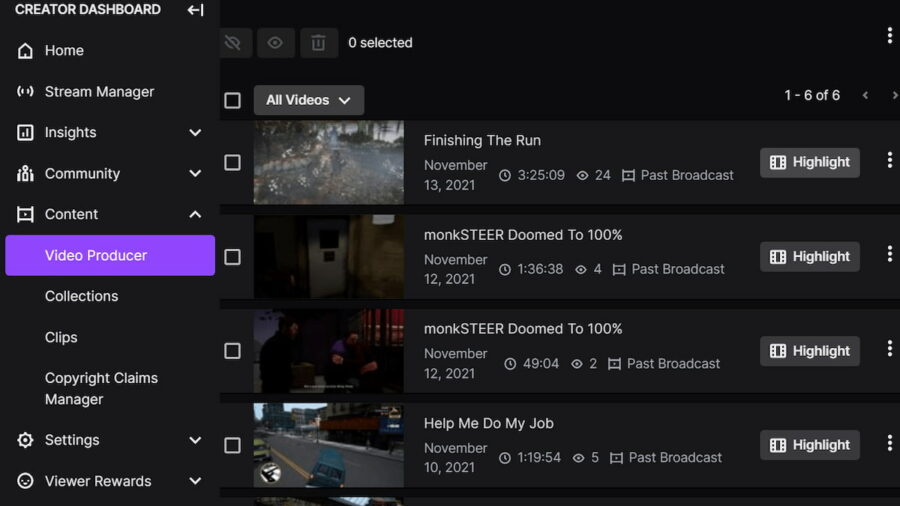
Task: Go to previous page of videos
Action: click(865, 95)
